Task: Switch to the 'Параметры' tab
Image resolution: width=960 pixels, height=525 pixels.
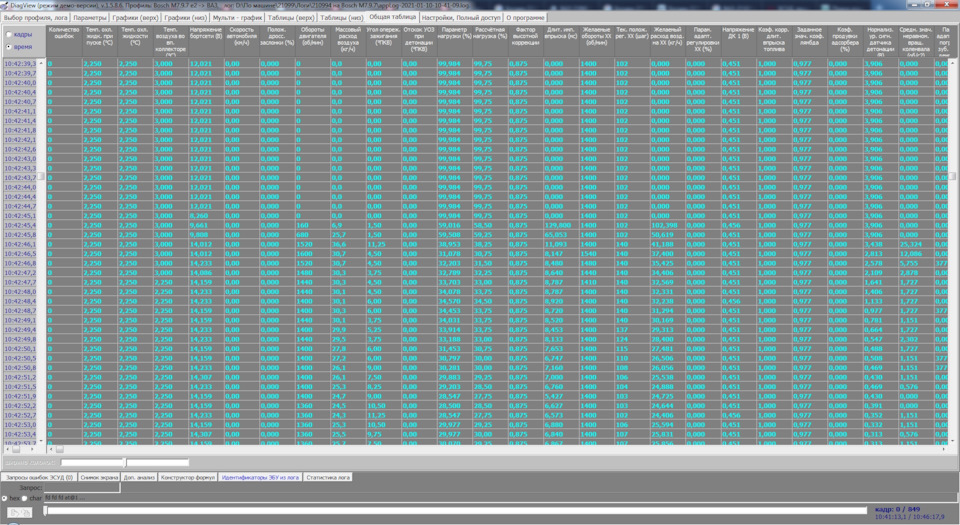Action: [x=90, y=18]
